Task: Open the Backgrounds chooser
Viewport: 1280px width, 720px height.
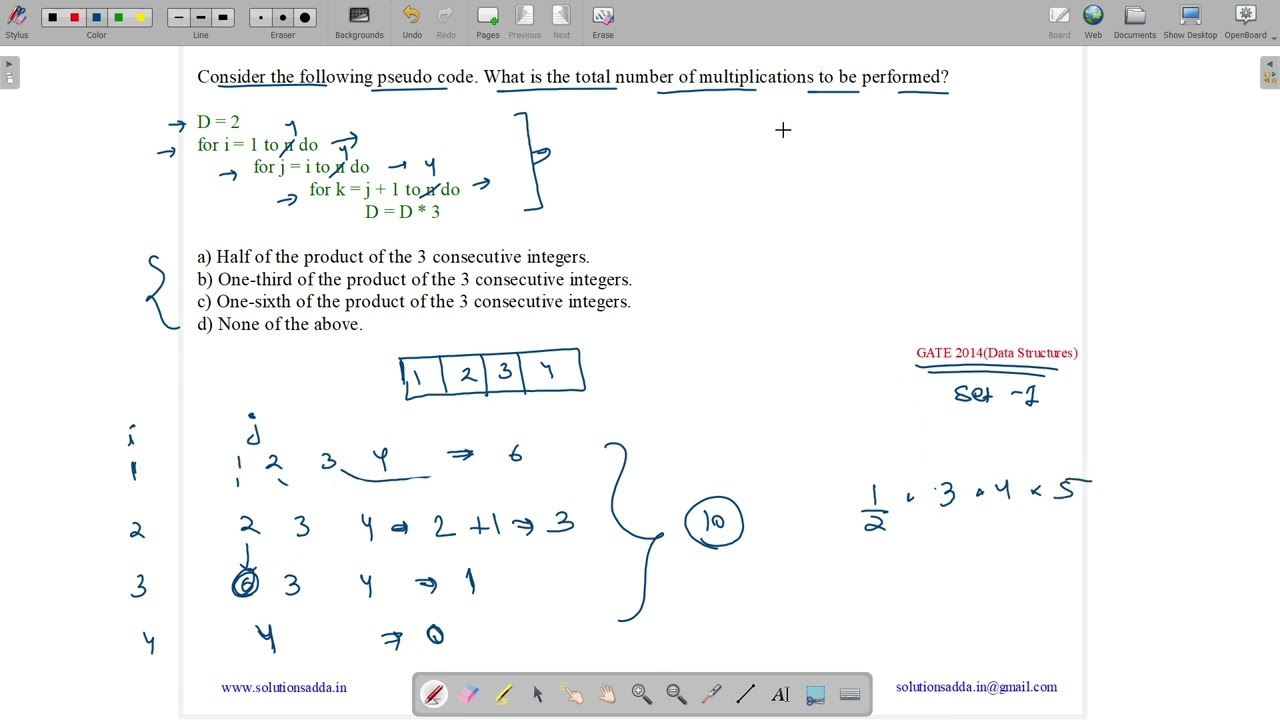Action: pos(359,21)
